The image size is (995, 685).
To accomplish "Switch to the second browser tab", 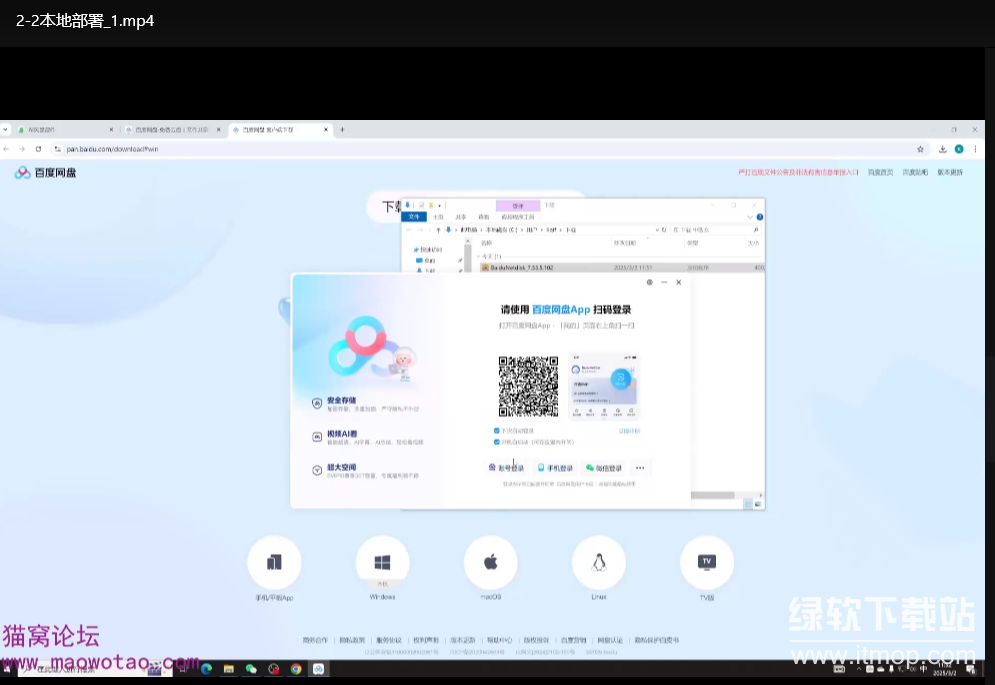I will tap(172, 130).
